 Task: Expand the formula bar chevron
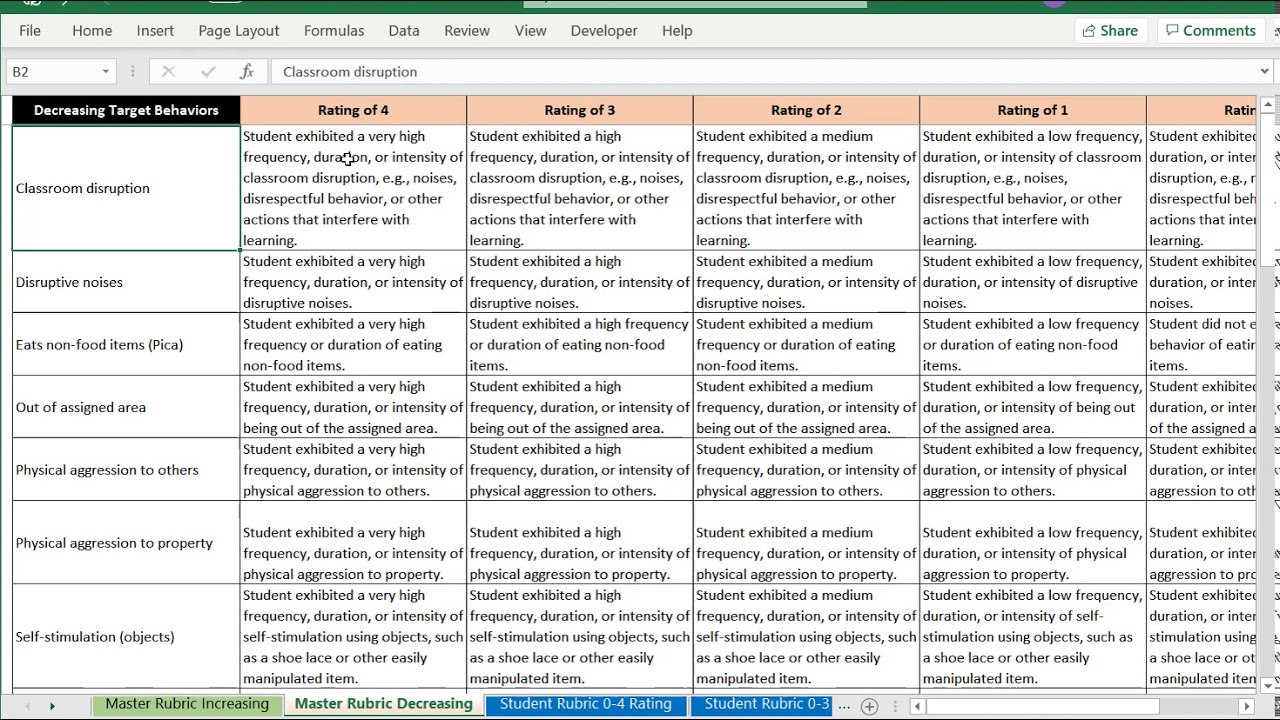(x=1265, y=72)
